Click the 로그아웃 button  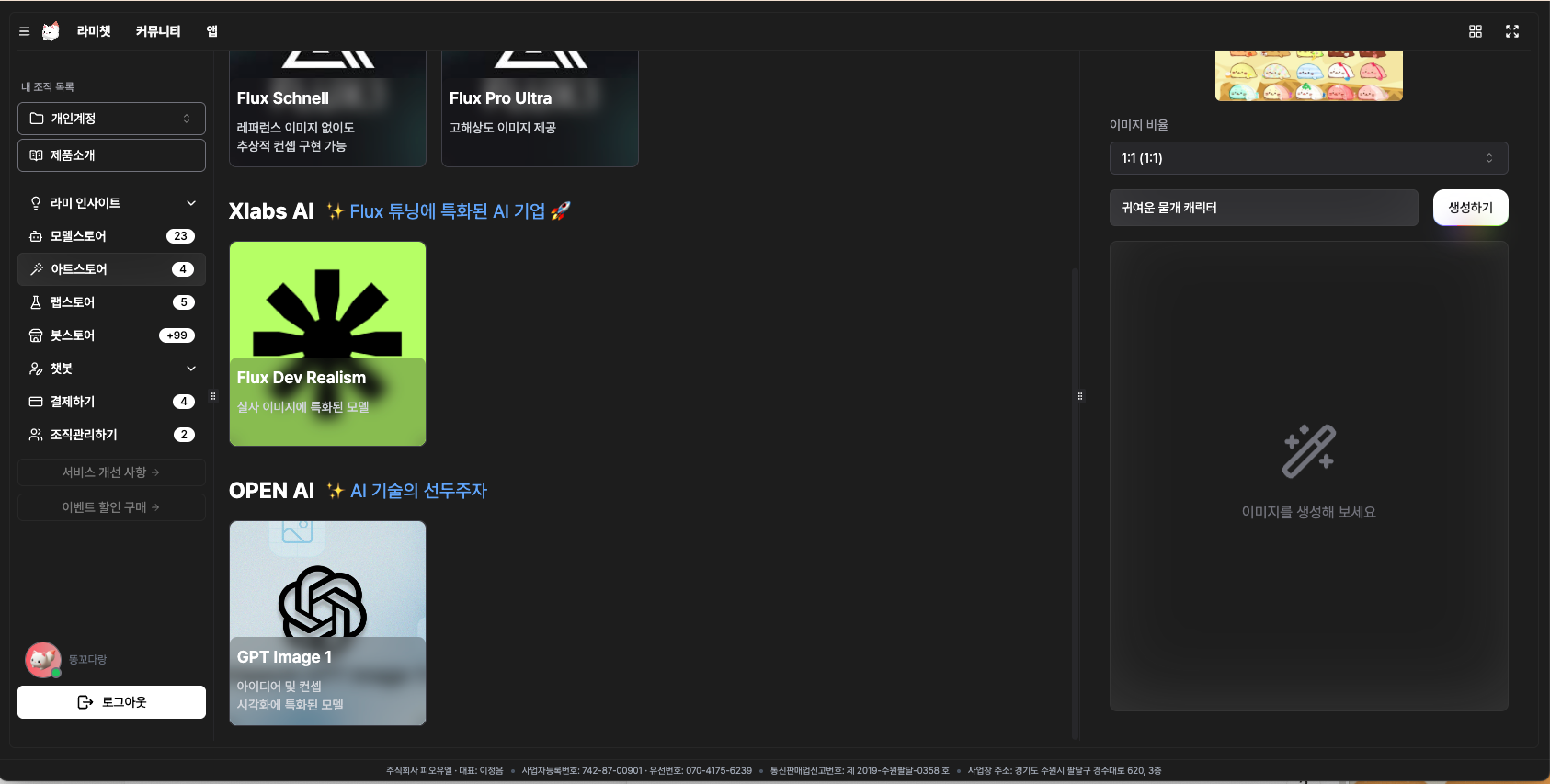pyautogui.click(x=111, y=702)
